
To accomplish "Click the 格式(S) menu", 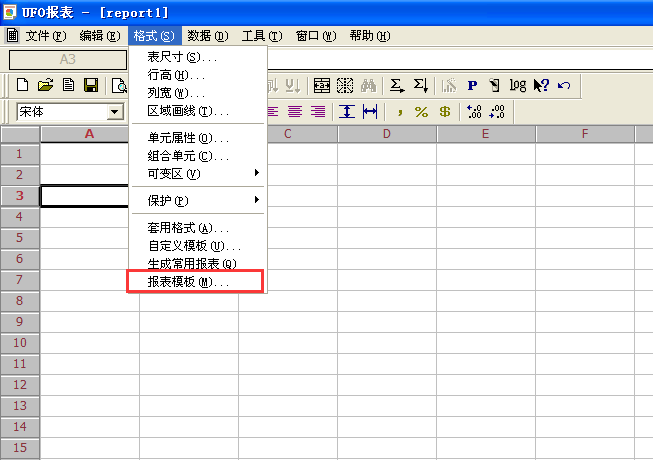I will [x=155, y=36].
